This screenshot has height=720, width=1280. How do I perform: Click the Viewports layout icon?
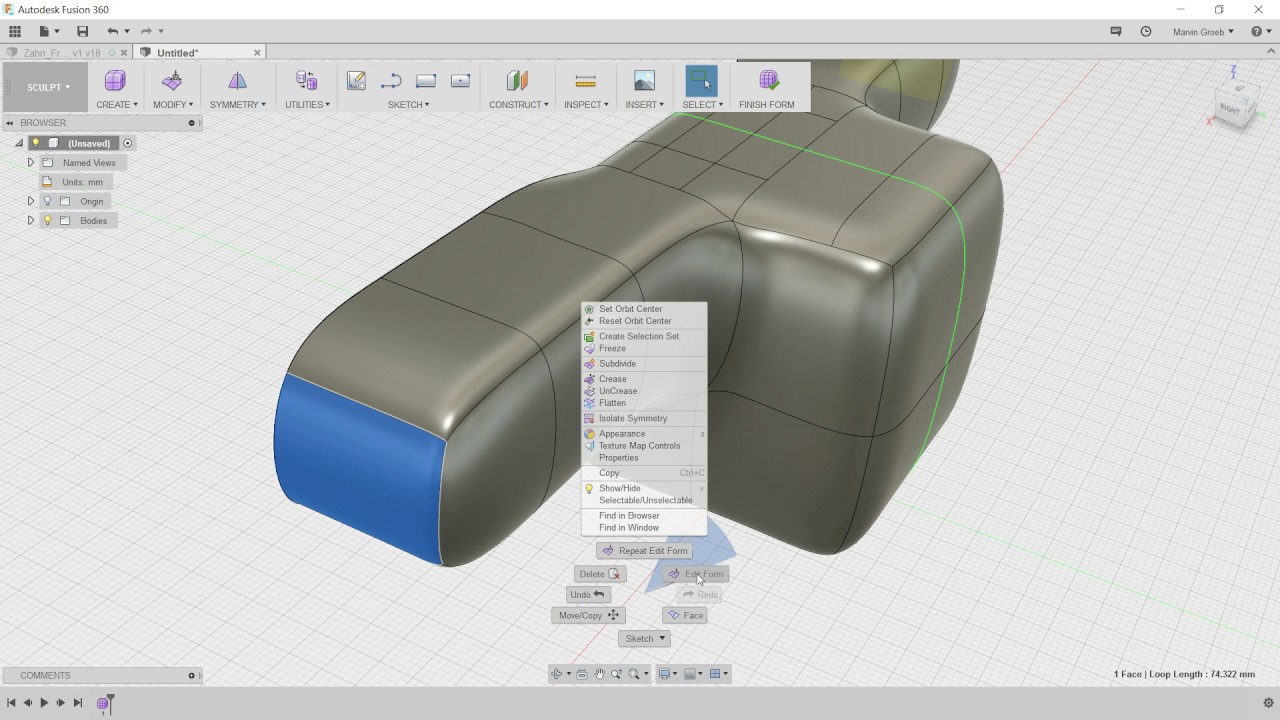click(x=715, y=674)
